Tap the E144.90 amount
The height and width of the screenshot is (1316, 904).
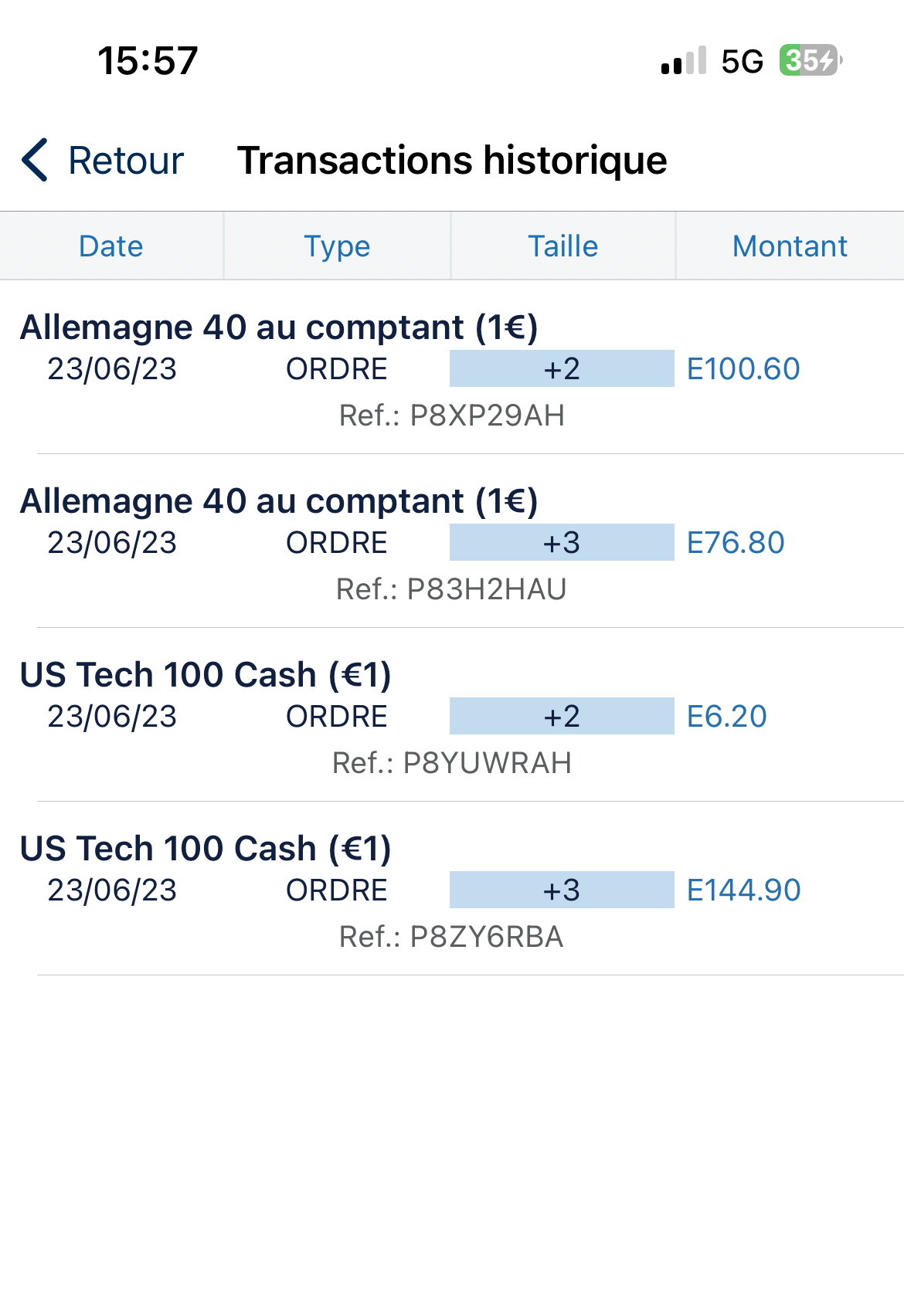(x=744, y=890)
